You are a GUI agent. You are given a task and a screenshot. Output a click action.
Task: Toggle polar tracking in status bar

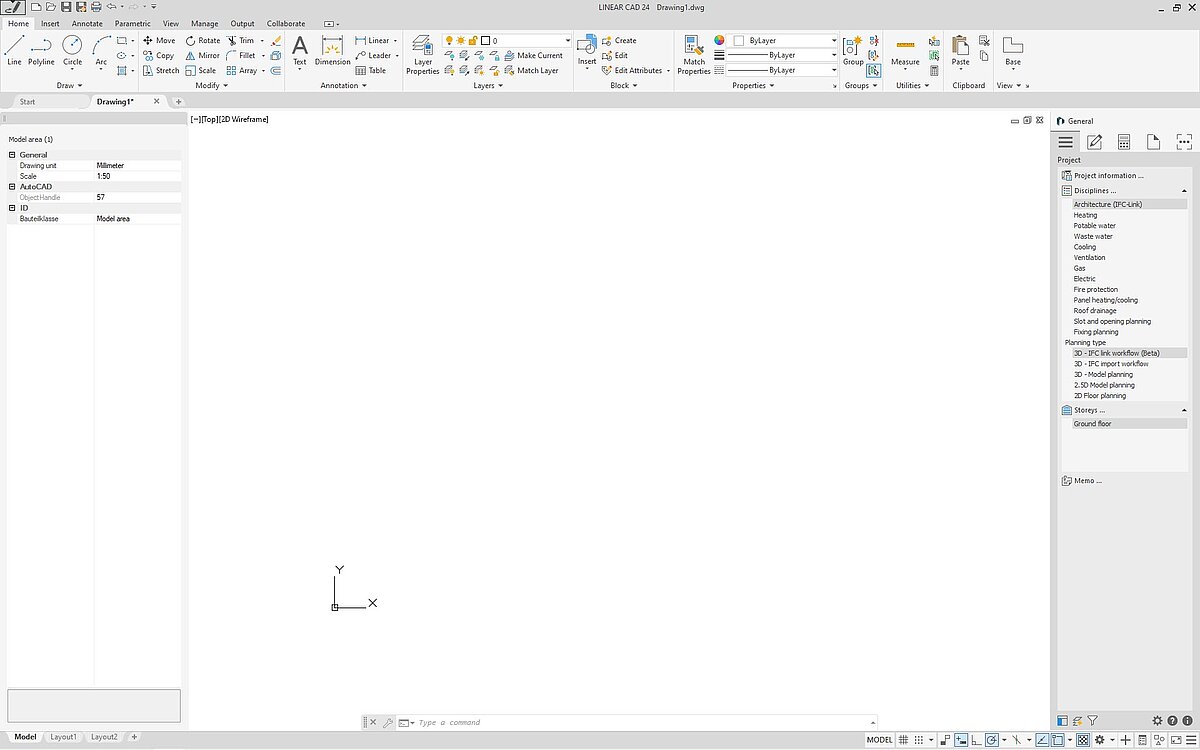(992, 740)
